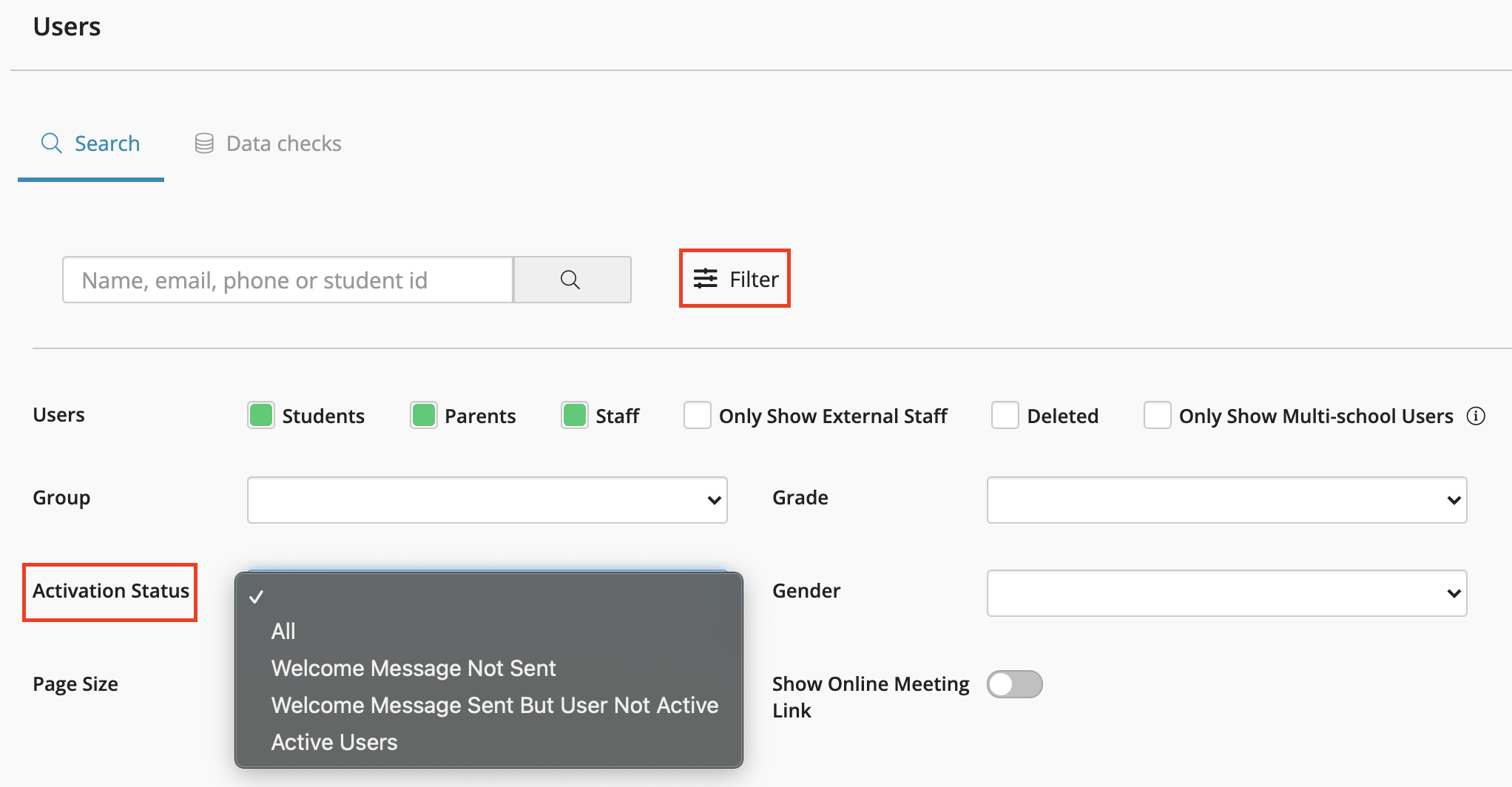Screen dimensions: 1512x787
Task: Click the Filter button
Action: (x=735, y=279)
